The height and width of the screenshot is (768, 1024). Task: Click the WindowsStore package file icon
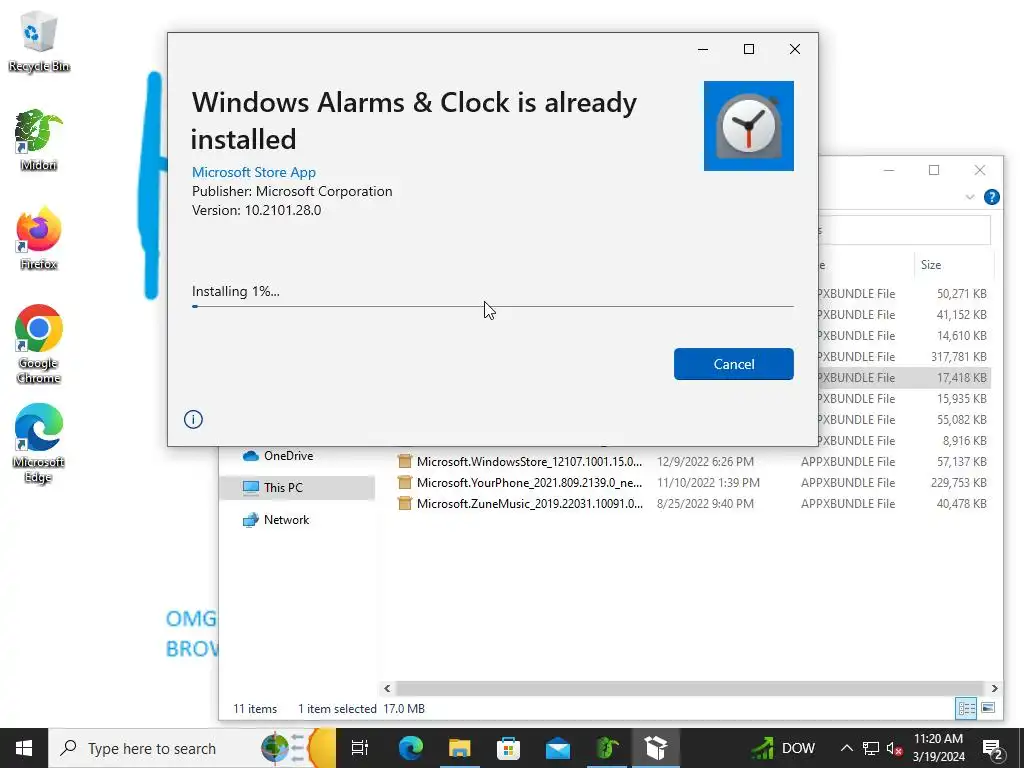405,462
